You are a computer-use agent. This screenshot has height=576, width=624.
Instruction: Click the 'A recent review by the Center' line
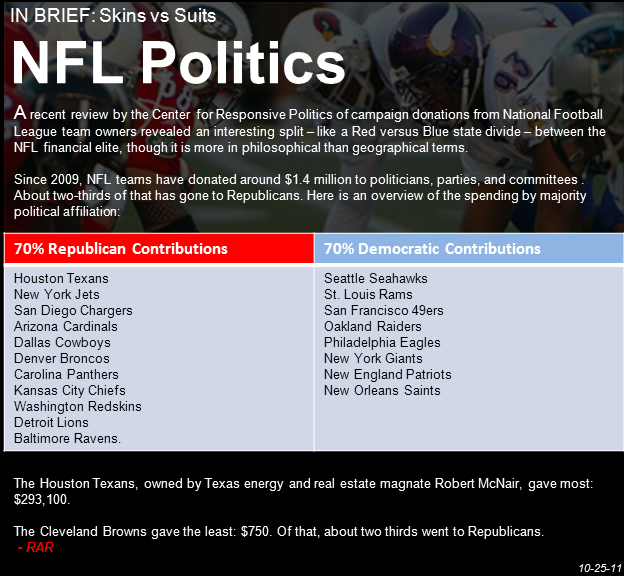pos(308,114)
